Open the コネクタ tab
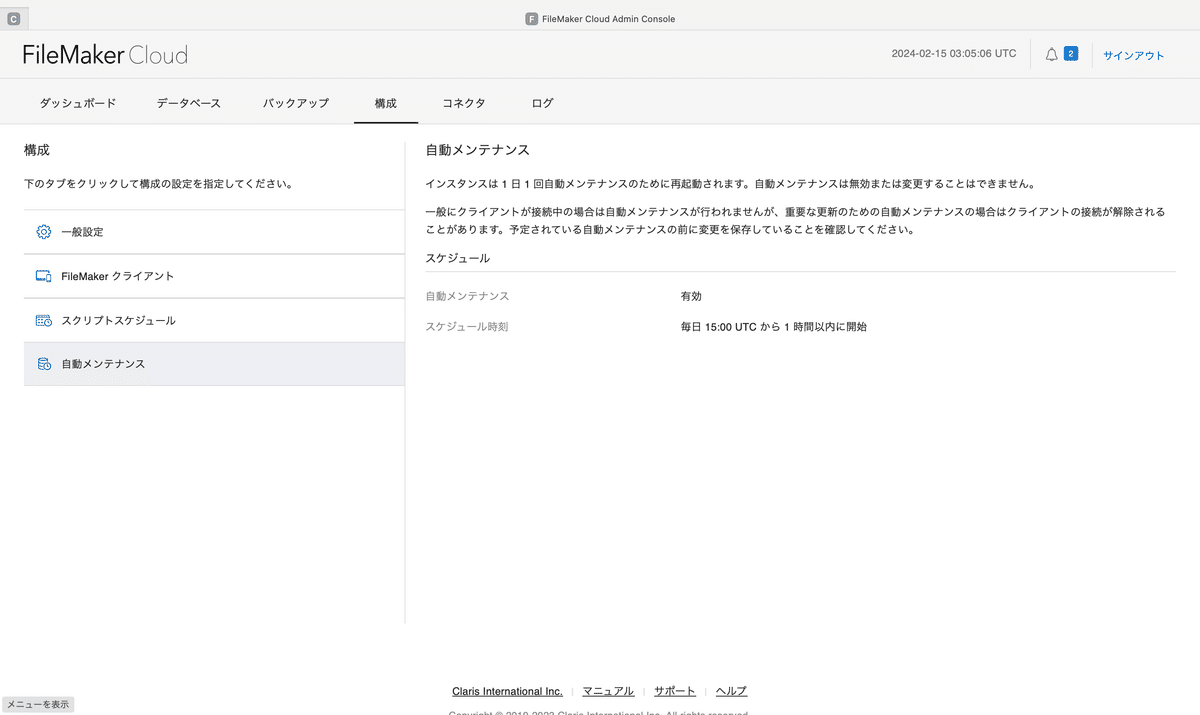 [x=463, y=102]
